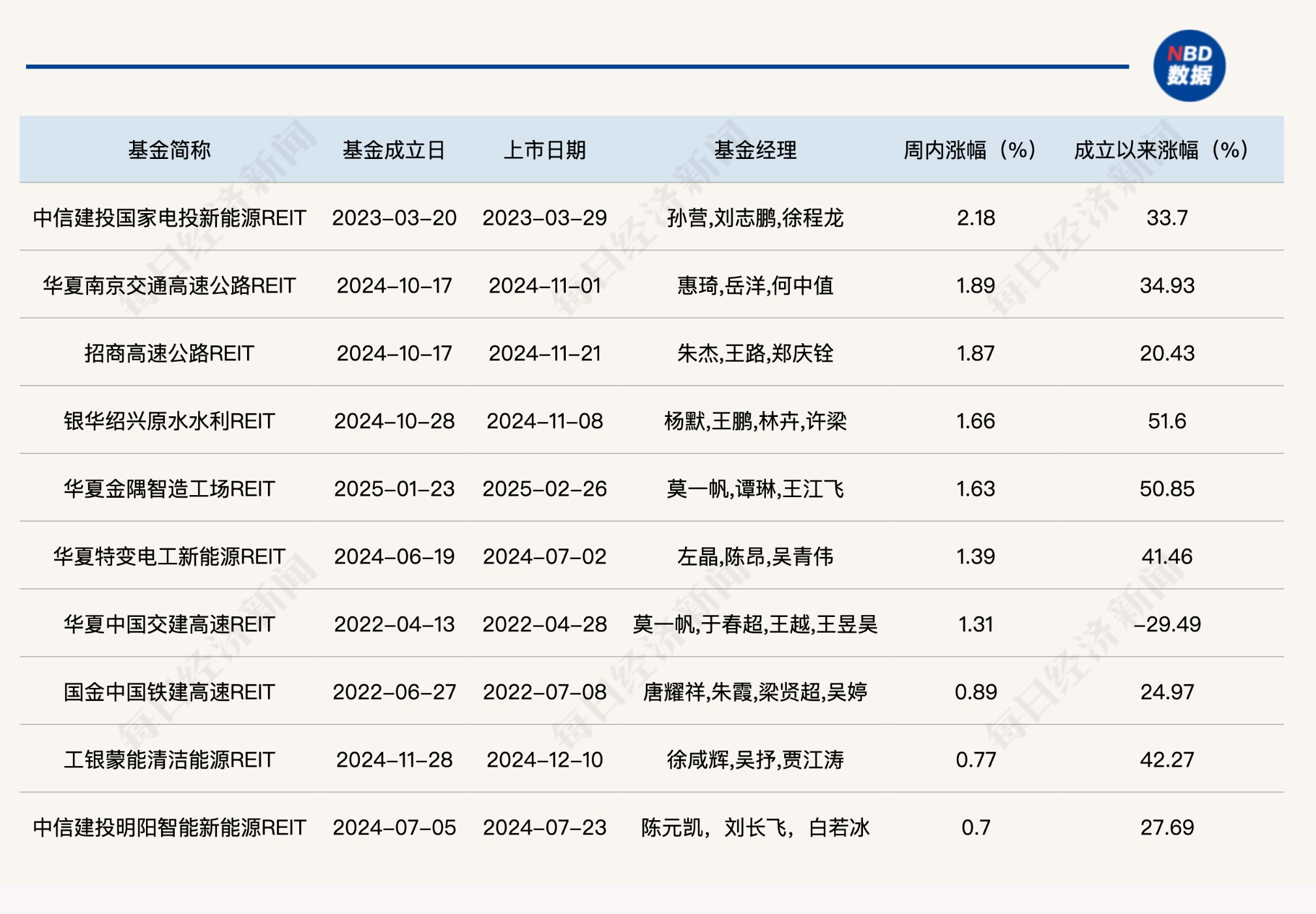
Task: Select since-inception value 33.7
Action: (x=1167, y=218)
